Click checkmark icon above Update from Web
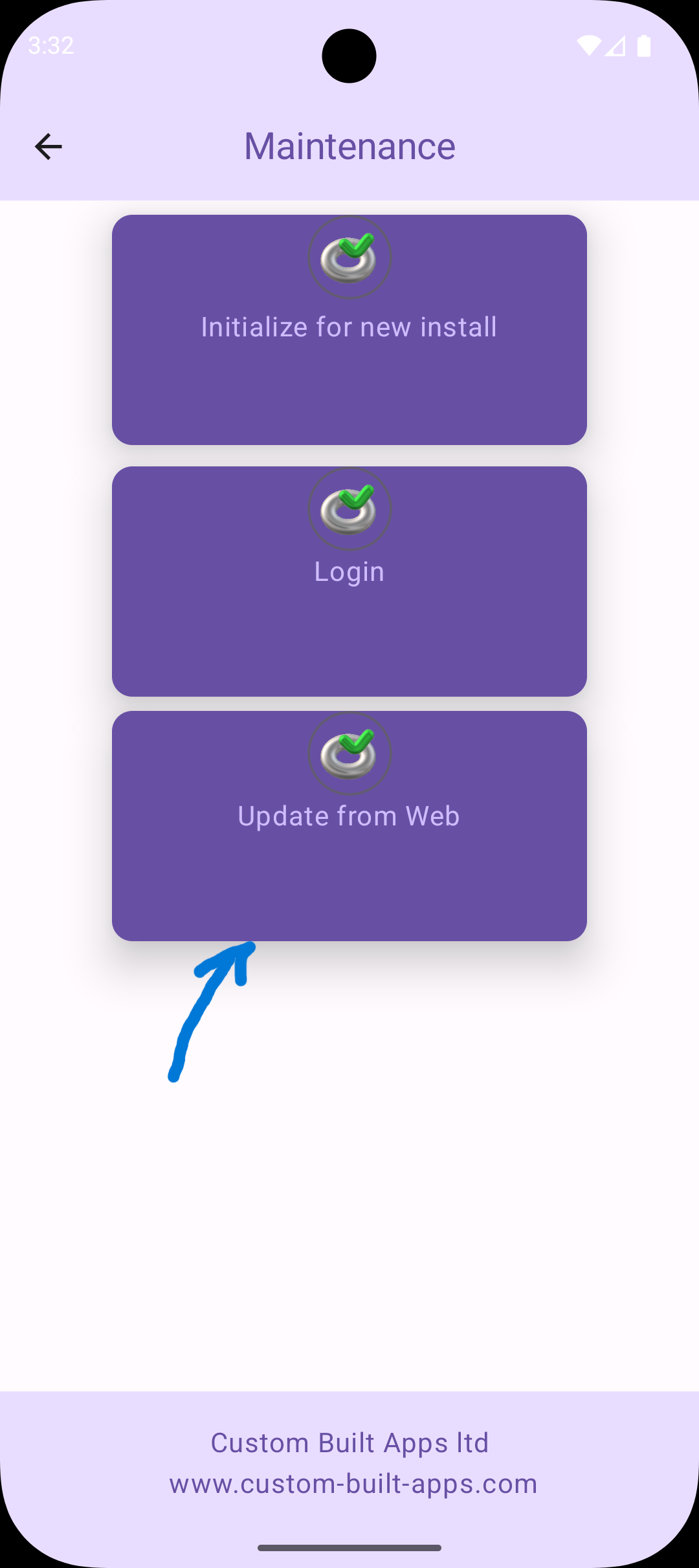Viewport: 699px width, 1568px height. coord(349,754)
